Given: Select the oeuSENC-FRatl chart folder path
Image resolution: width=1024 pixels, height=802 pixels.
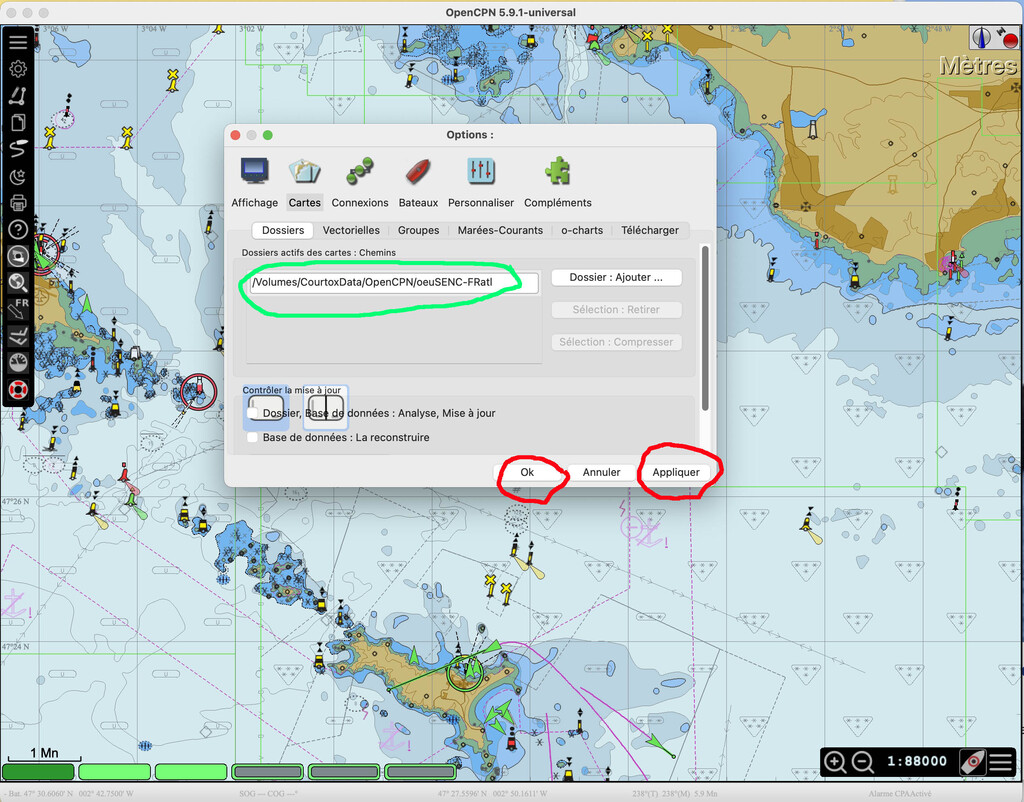Looking at the screenshot, I should (392, 283).
